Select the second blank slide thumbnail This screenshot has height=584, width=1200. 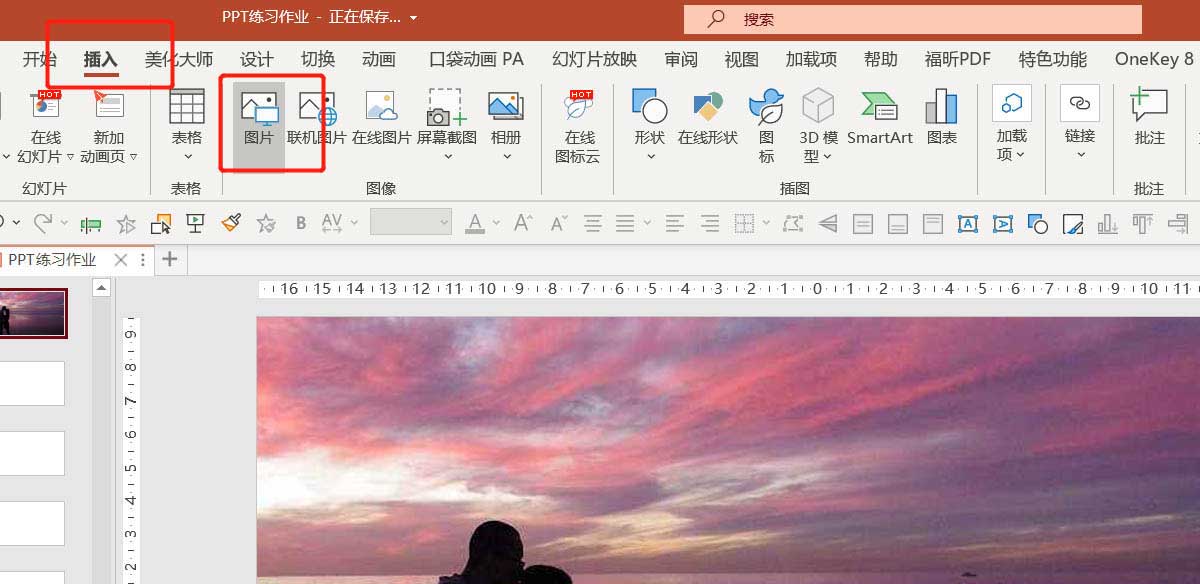click(32, 383)
